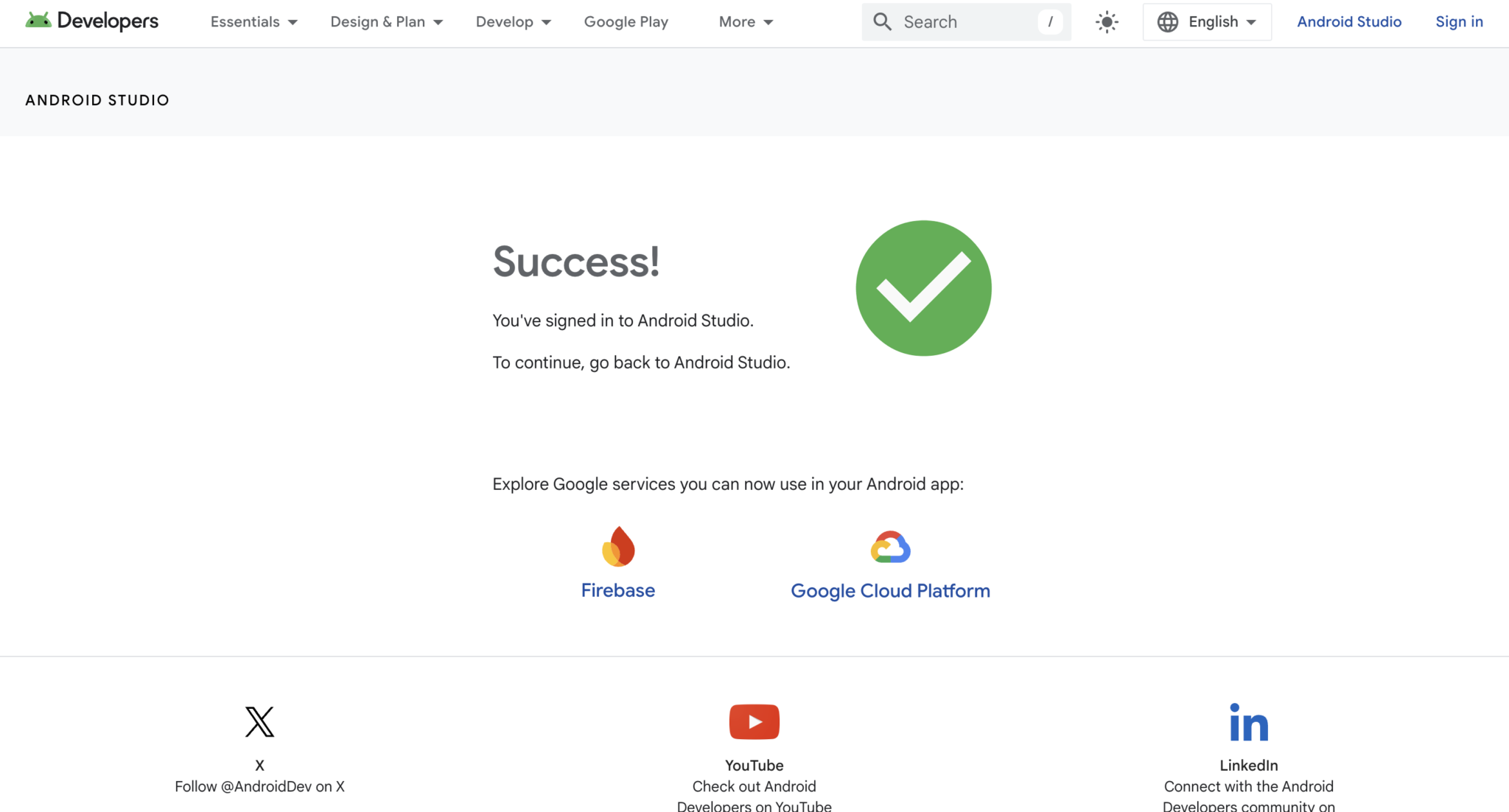The height and width of the screenshot is (812, 1509).
Task: Toggle the light/dark theme sun icon
Action: pos(1107,22)
